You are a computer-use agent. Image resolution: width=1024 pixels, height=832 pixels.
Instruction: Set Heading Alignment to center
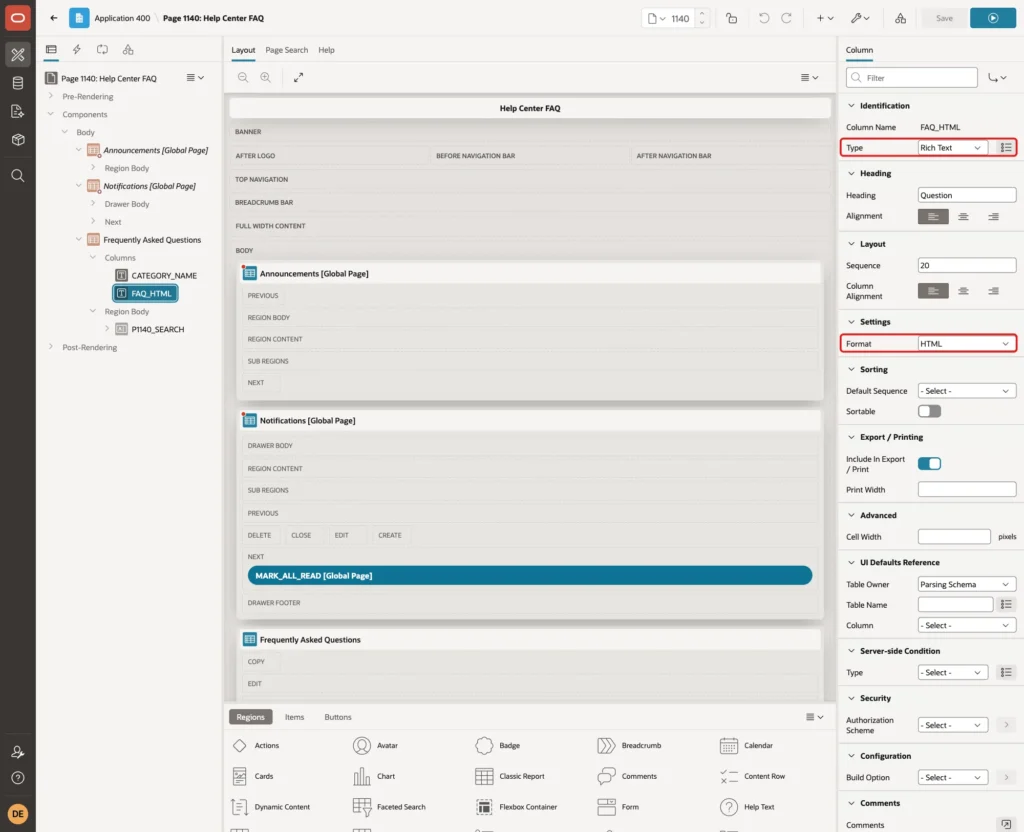963,216
